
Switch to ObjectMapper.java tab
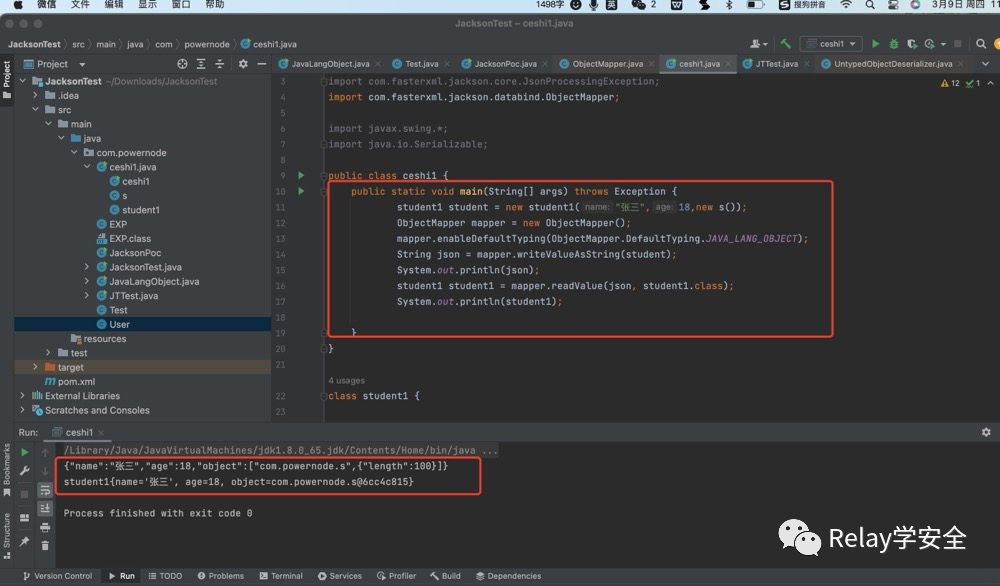tap(607, 64)
